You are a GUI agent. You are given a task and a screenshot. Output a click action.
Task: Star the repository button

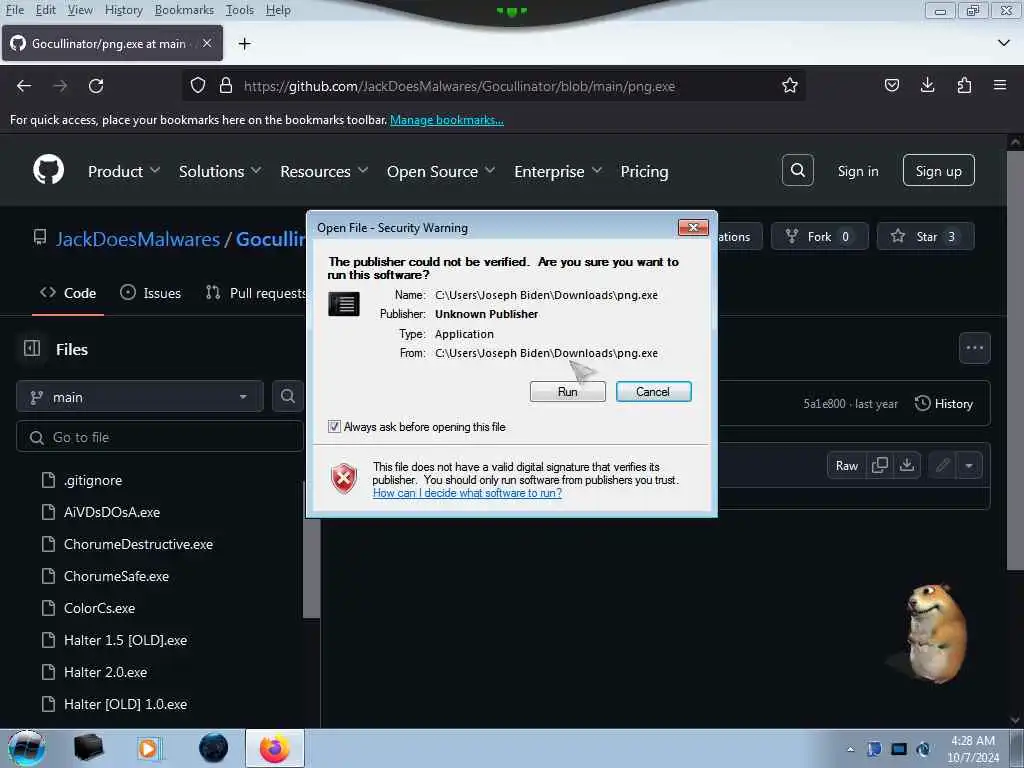[x=925, y=236]
